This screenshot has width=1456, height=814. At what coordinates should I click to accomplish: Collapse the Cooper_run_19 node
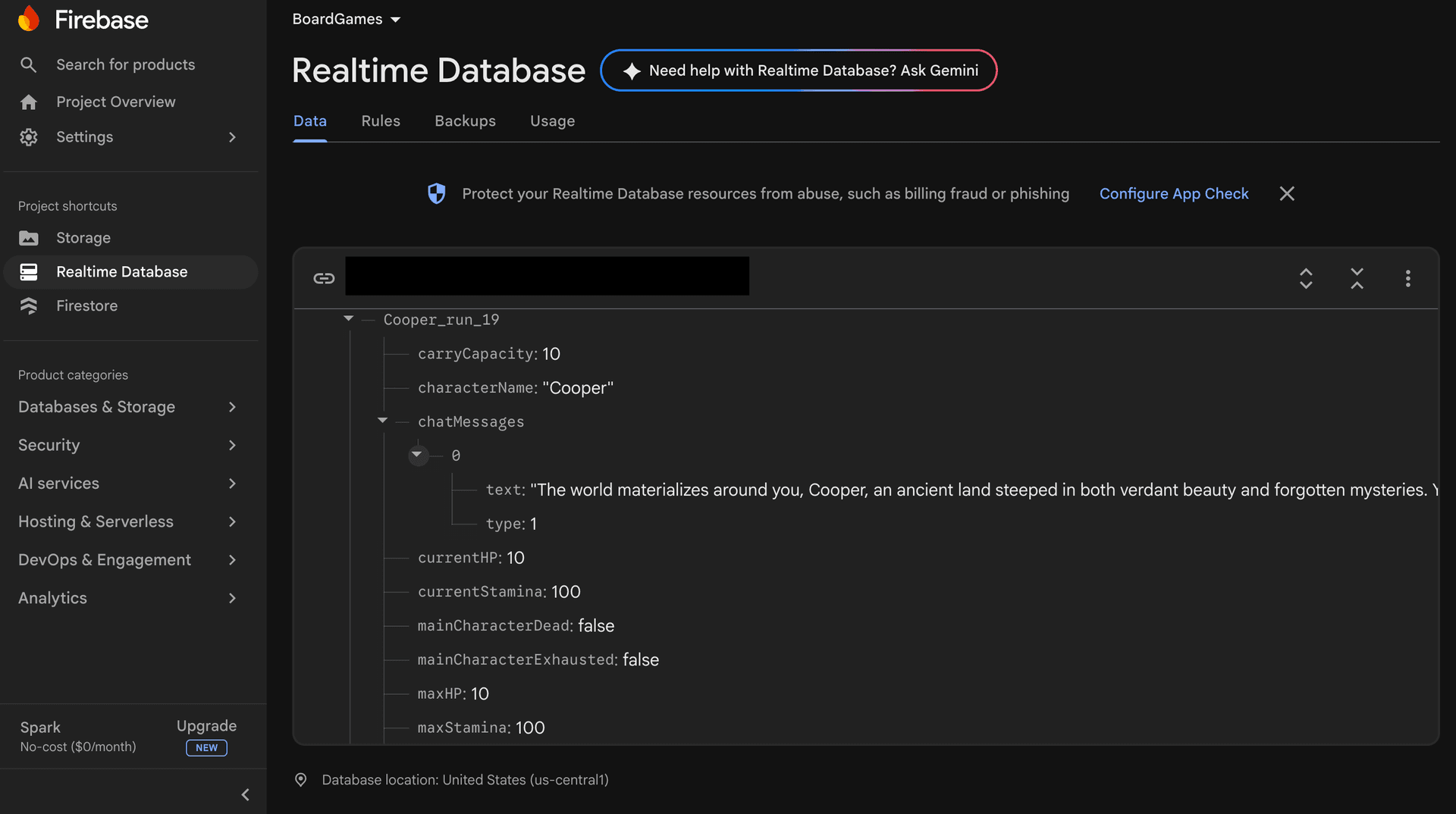[348, 319]
